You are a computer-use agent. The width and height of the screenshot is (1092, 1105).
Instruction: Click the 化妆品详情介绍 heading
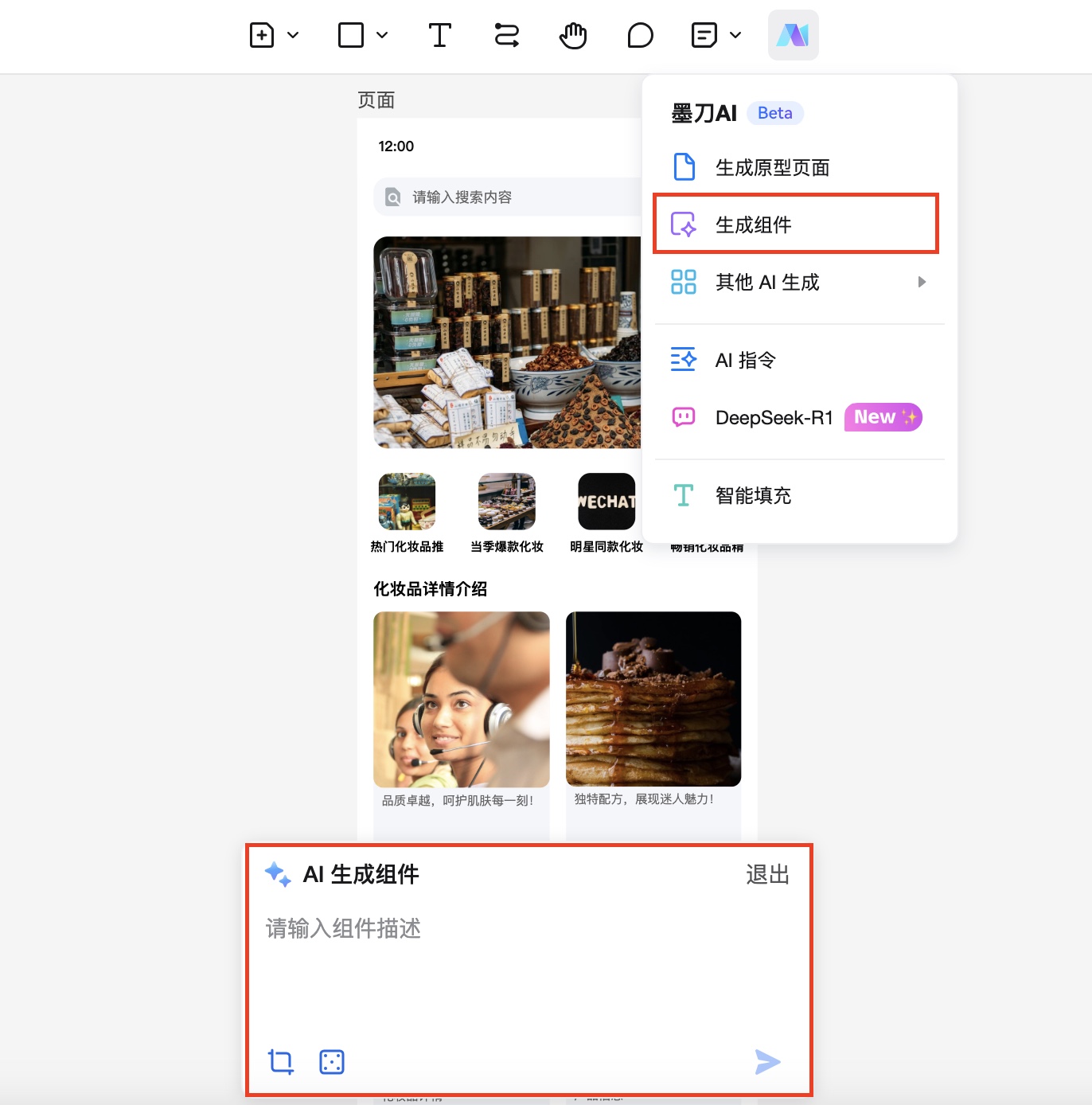(431, 589)
